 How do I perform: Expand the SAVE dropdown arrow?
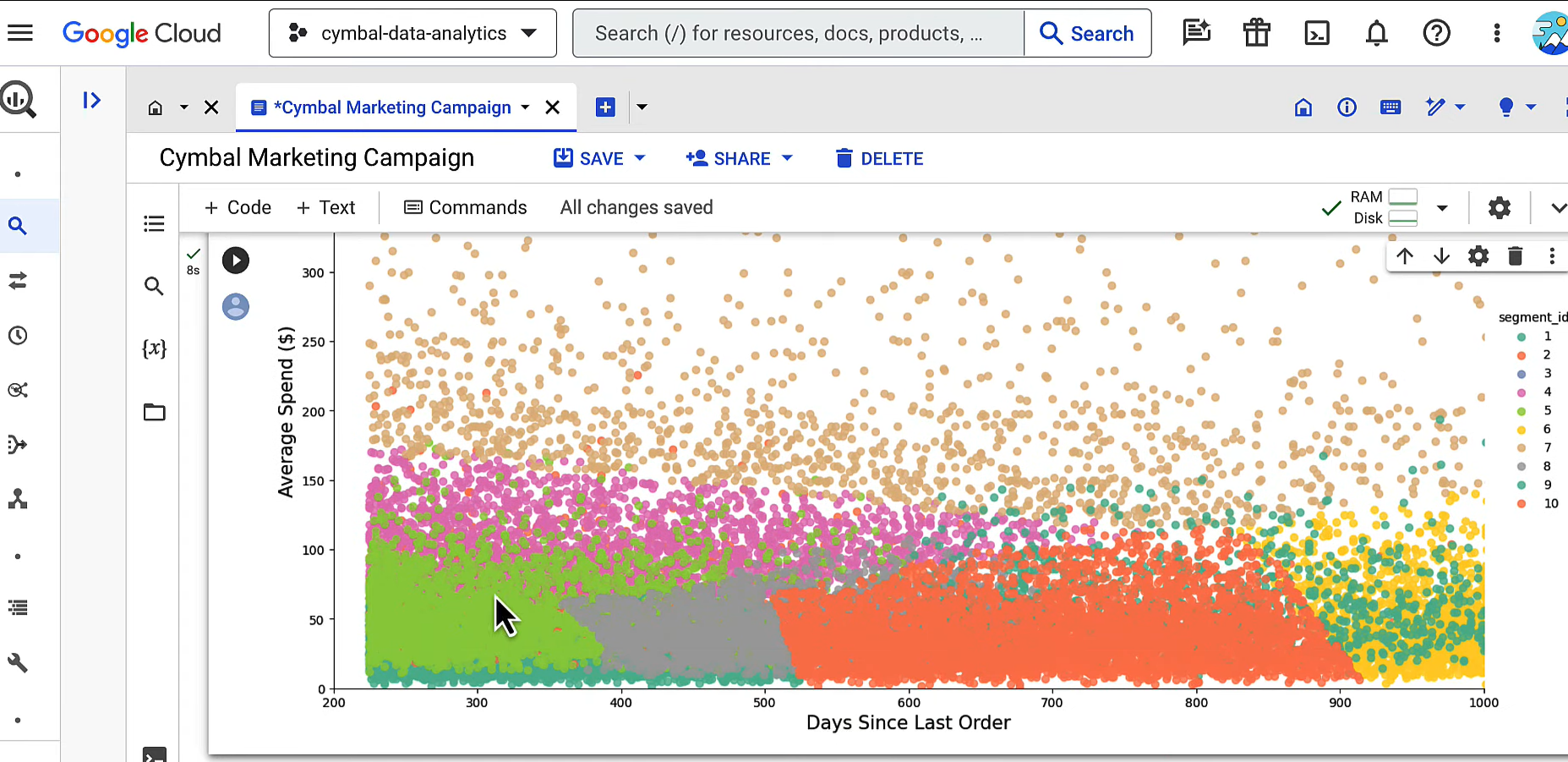(640, 158)
